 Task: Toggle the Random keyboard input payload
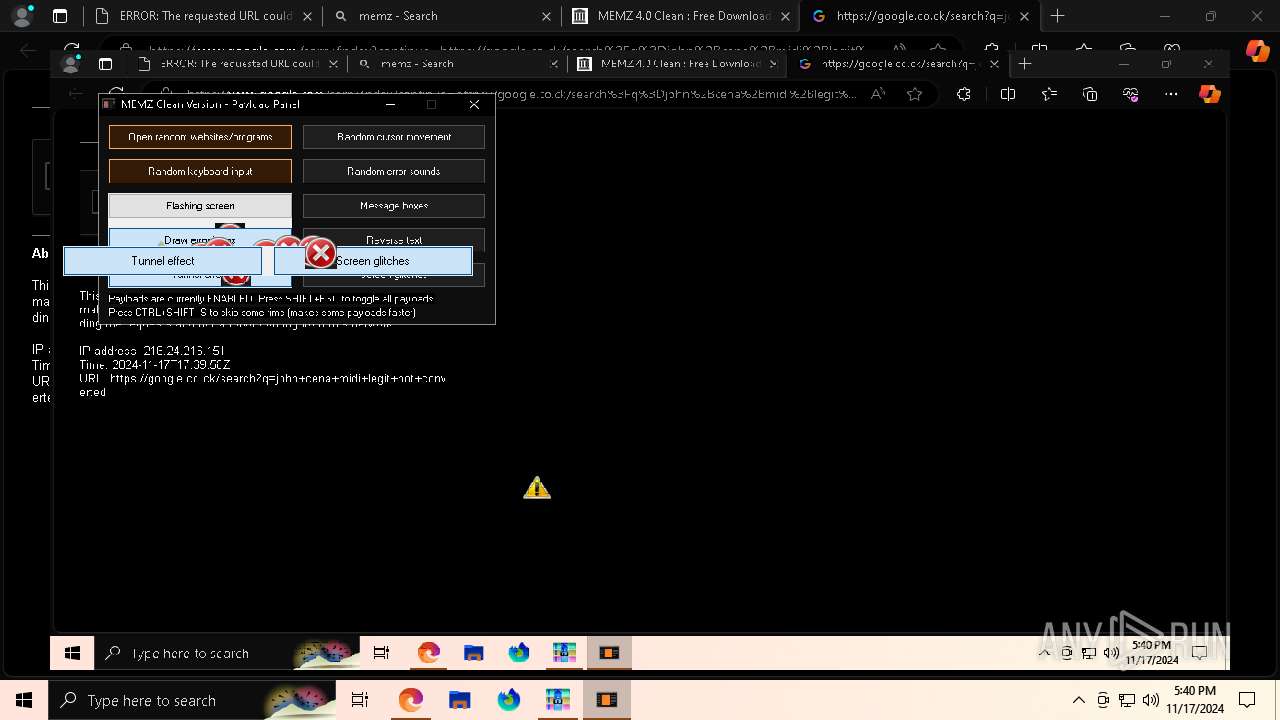tap(200, 171)
